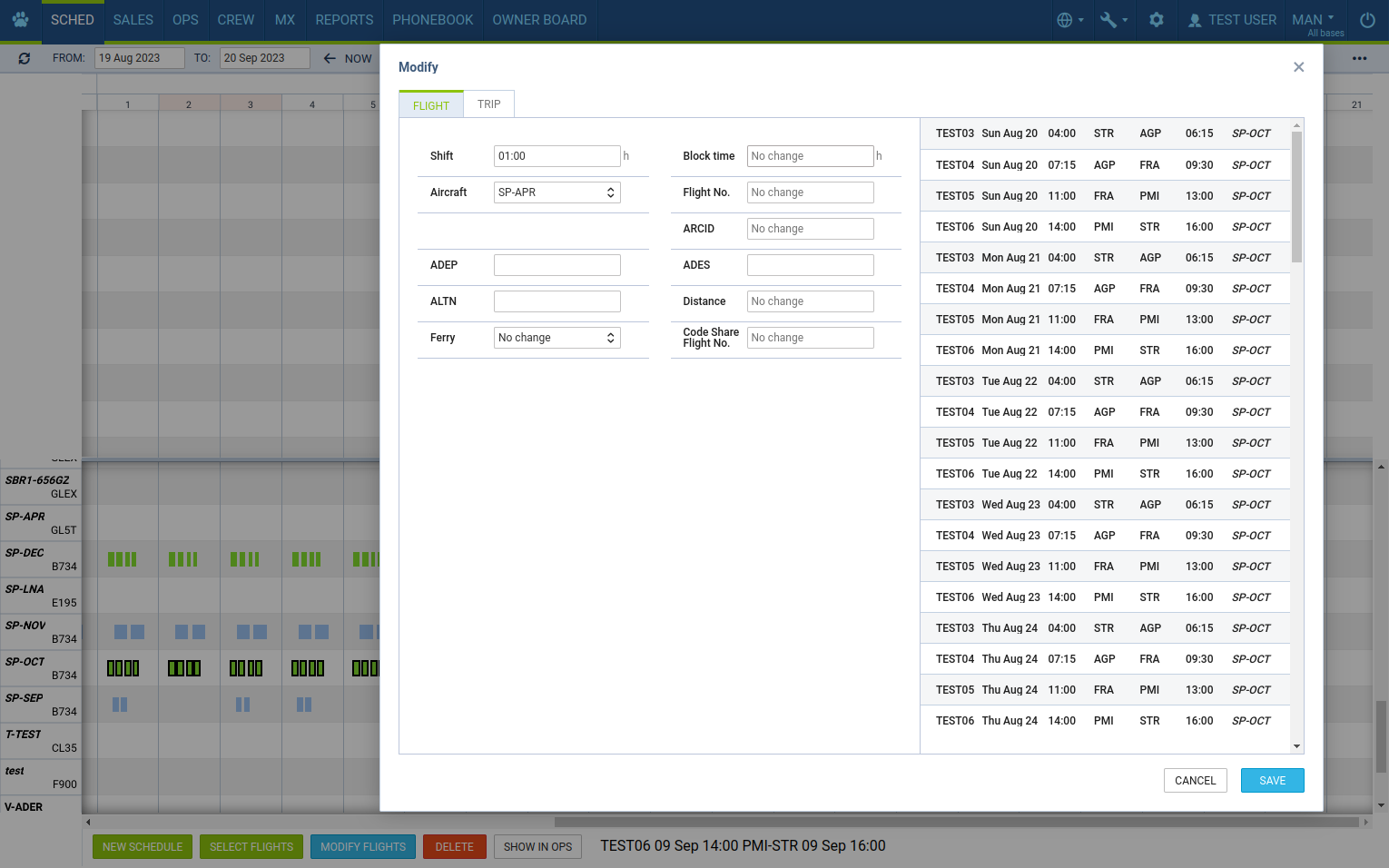This screenshot has width=1389, height=868.
Task: Click the back arrow beside NOW
Action: [x=329, y=57]
